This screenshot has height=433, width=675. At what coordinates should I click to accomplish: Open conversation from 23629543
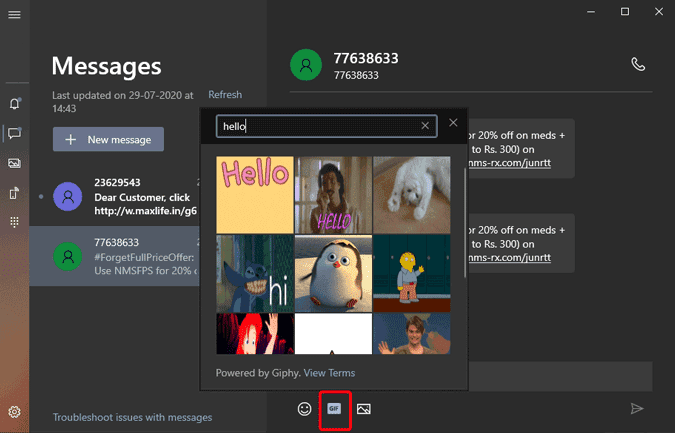[x=116, y=197]
